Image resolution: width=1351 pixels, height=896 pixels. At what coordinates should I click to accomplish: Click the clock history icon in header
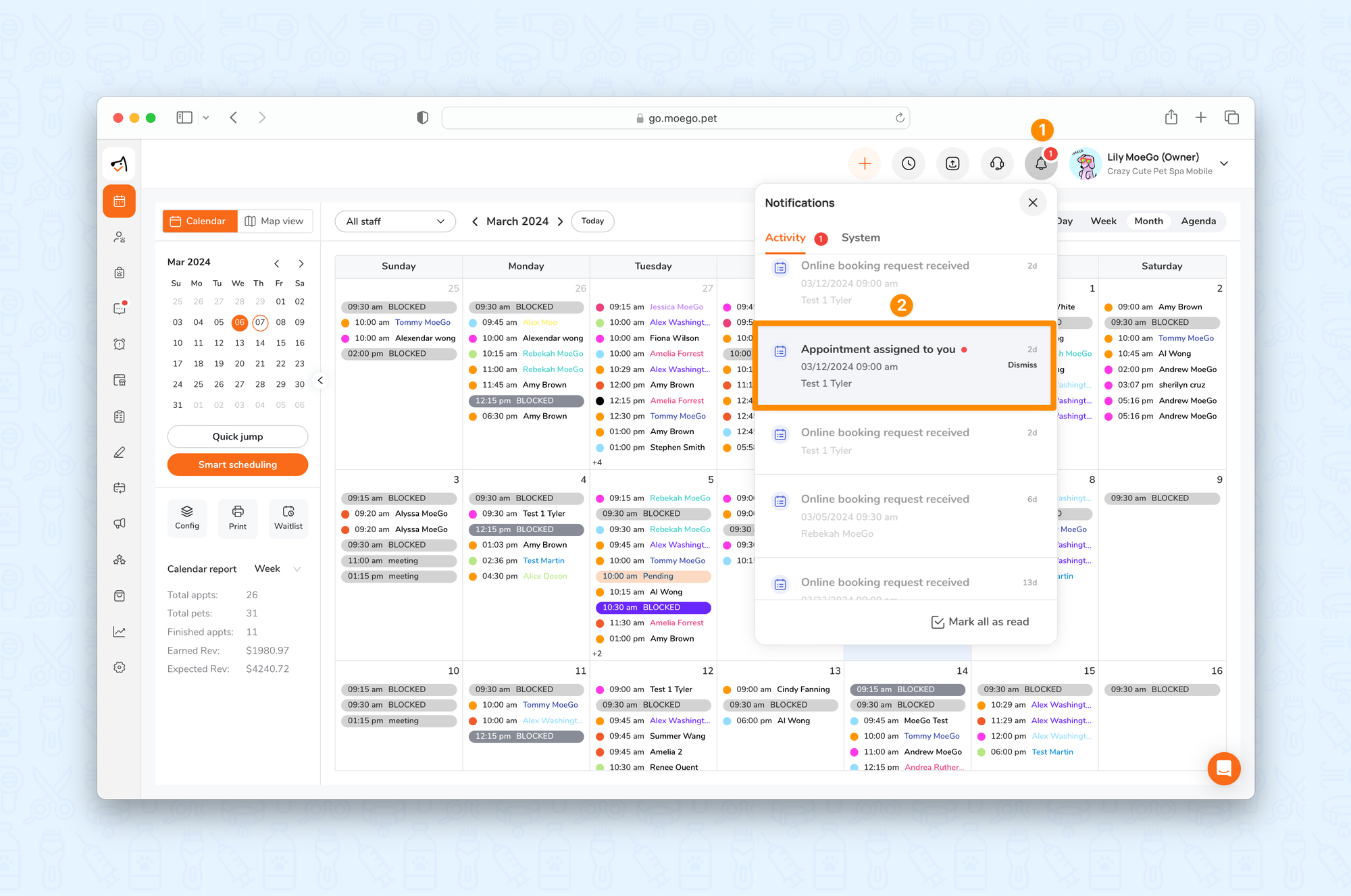point(909,164)
